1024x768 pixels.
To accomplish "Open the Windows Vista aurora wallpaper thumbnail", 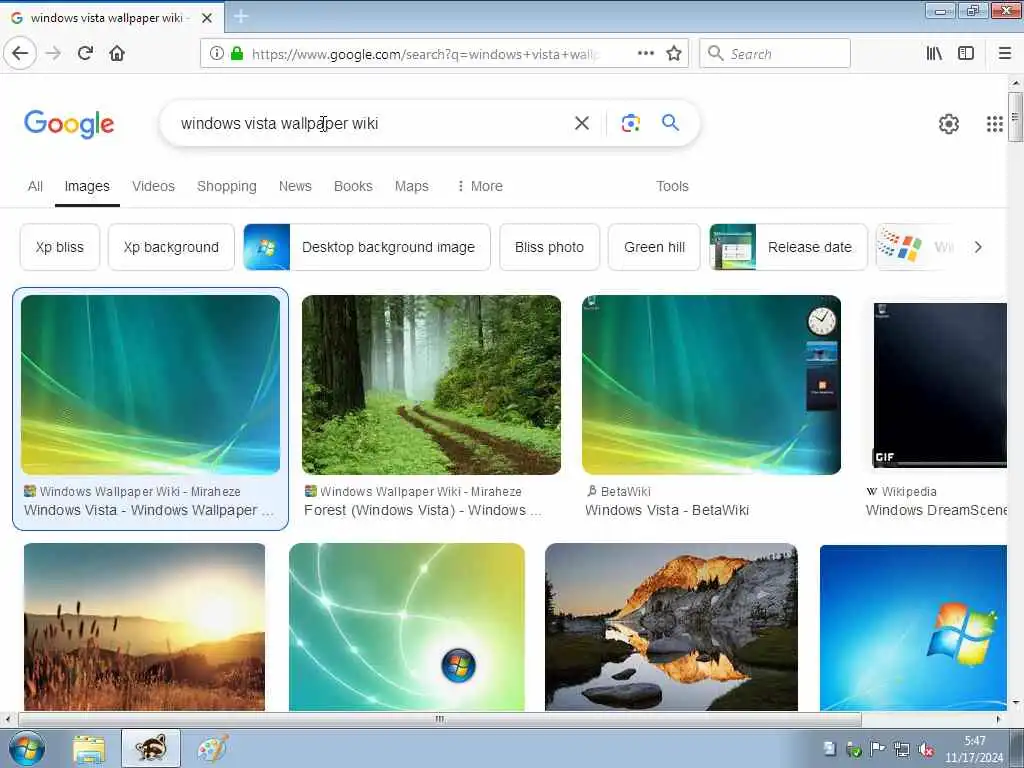I will pyautogui.click(x=150, y=385).
